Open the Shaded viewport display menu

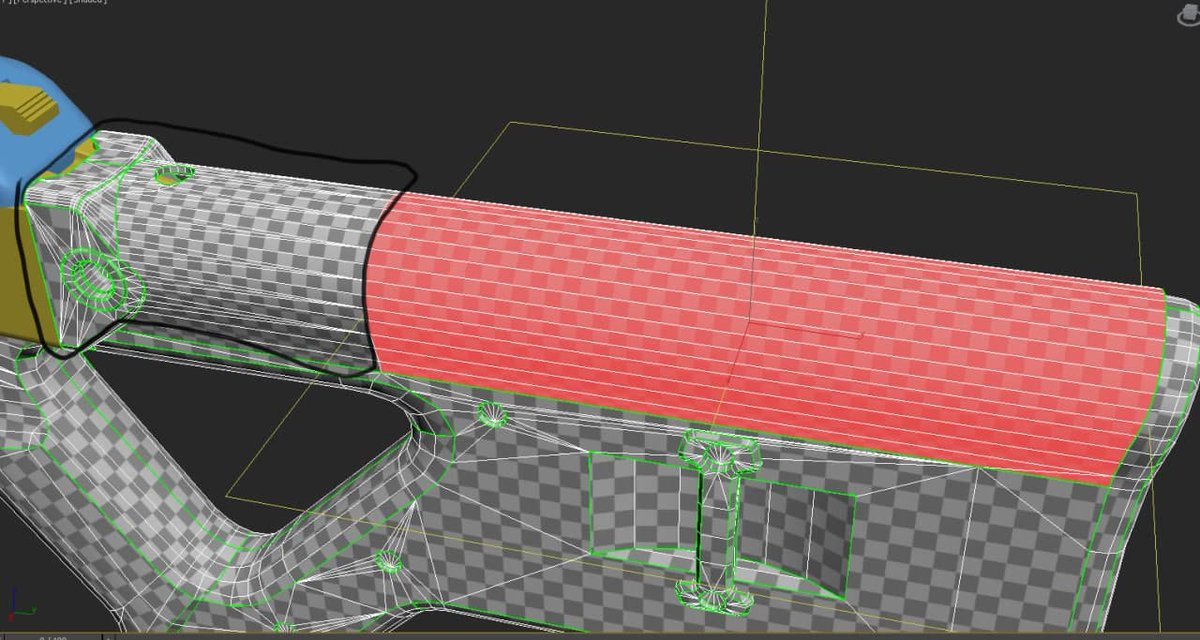click(x=90, y=3)
